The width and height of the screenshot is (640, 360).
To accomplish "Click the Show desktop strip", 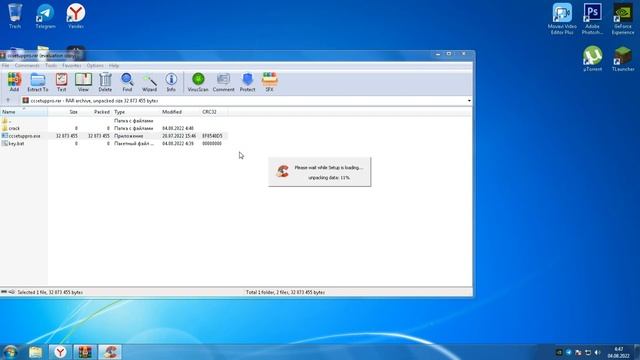I will click(x=637, y=352).
